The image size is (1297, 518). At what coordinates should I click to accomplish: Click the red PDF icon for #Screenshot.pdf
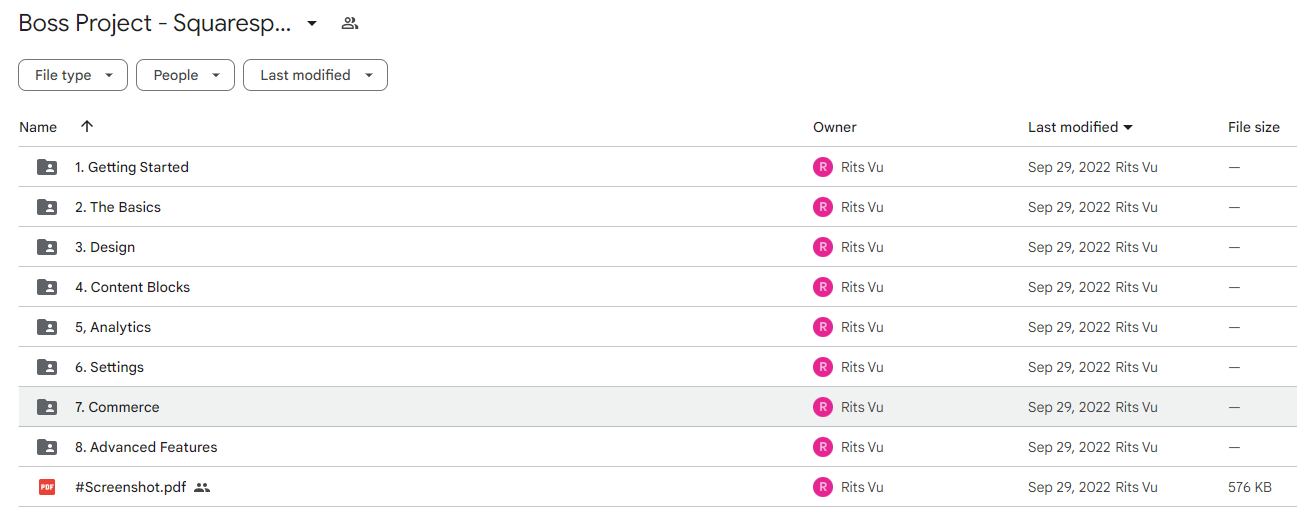(x=47, y=487)
